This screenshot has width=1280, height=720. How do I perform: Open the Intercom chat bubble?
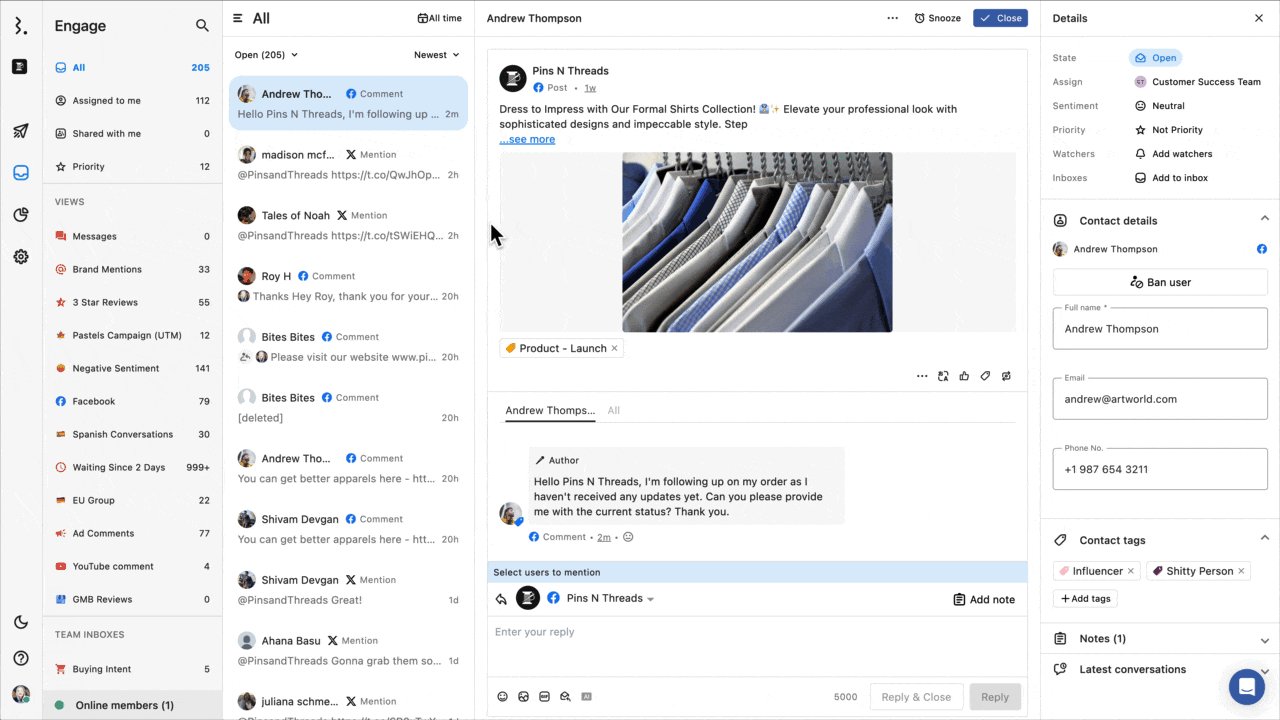(x=1246, y=687)
